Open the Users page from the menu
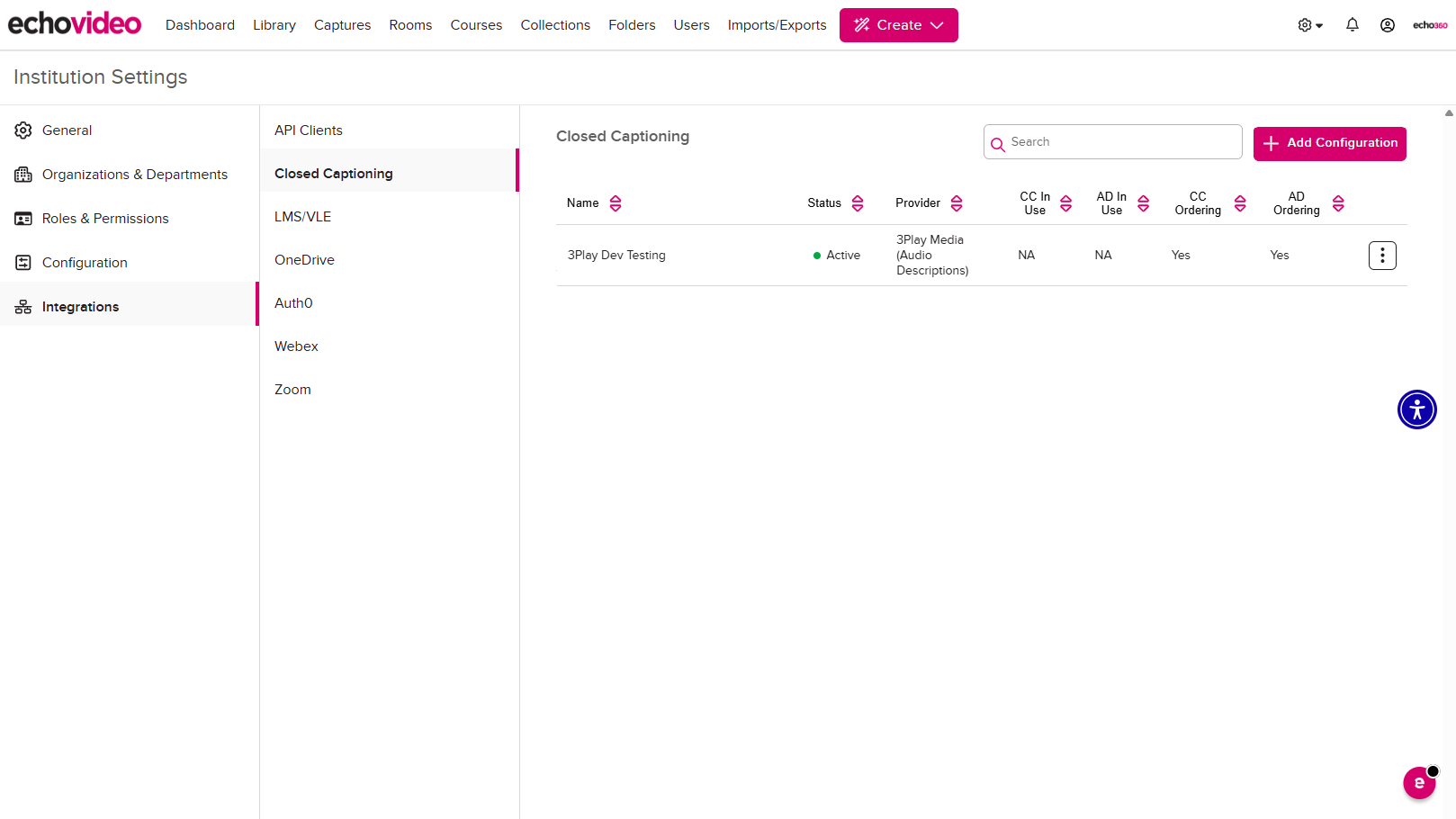1456x819 pixels. [x=691, y=24]
